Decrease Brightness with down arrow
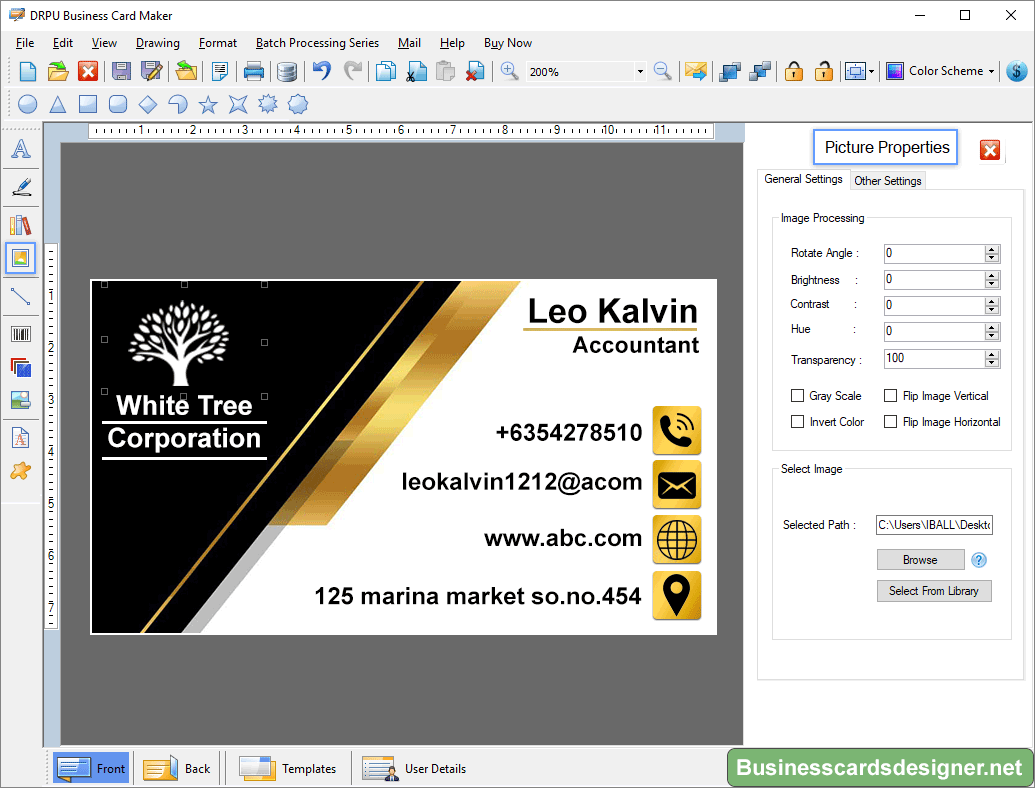Viewport: 1035px width, 788px height. point(991,284)
